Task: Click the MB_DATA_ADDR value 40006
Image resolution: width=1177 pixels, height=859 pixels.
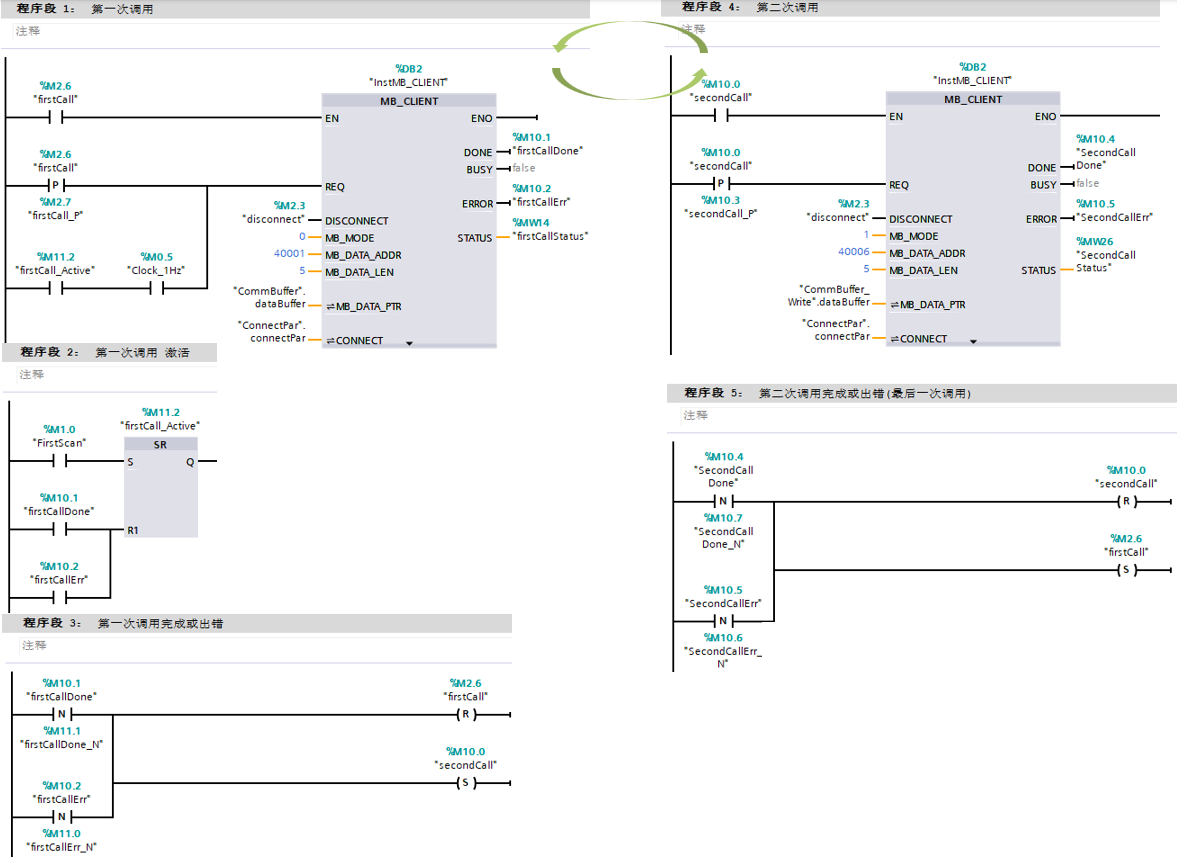Action: click(853, 252)
